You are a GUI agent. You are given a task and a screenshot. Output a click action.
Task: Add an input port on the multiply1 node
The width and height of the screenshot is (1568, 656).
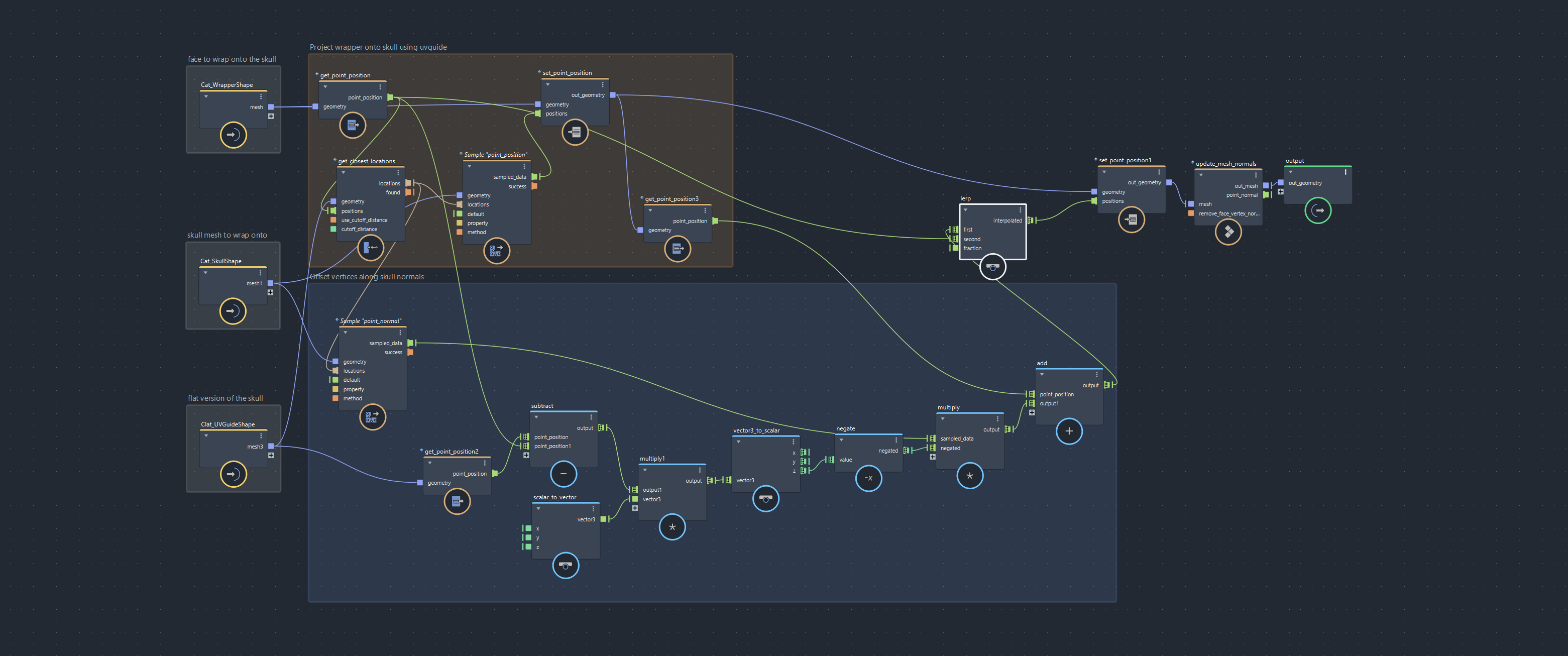(635, 508)
